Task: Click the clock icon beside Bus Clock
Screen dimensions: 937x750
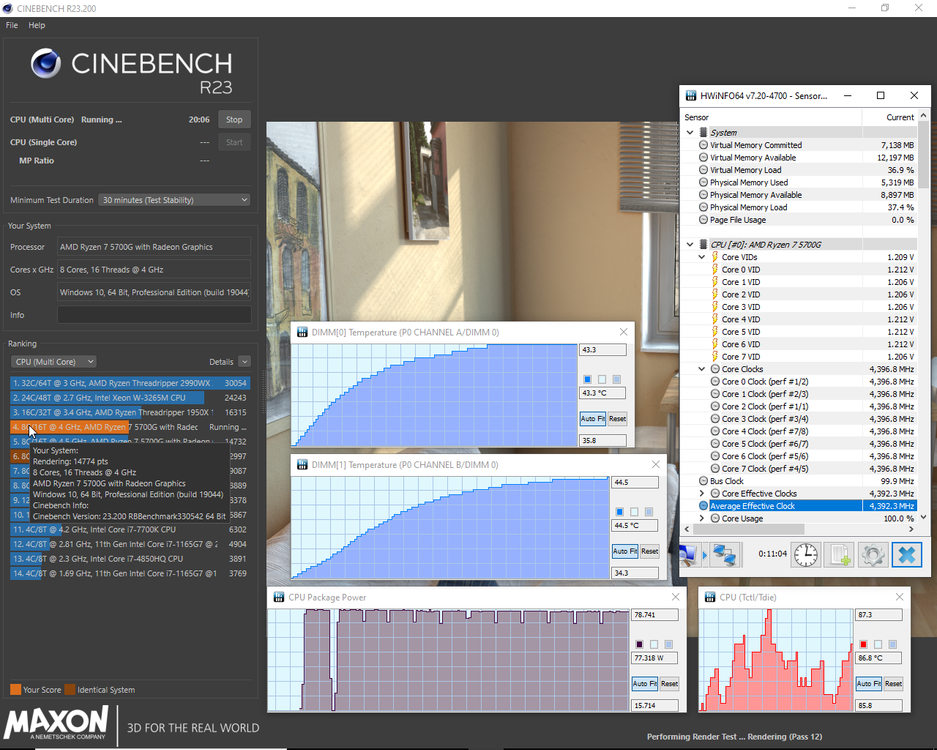Action: tap(703, 481)
